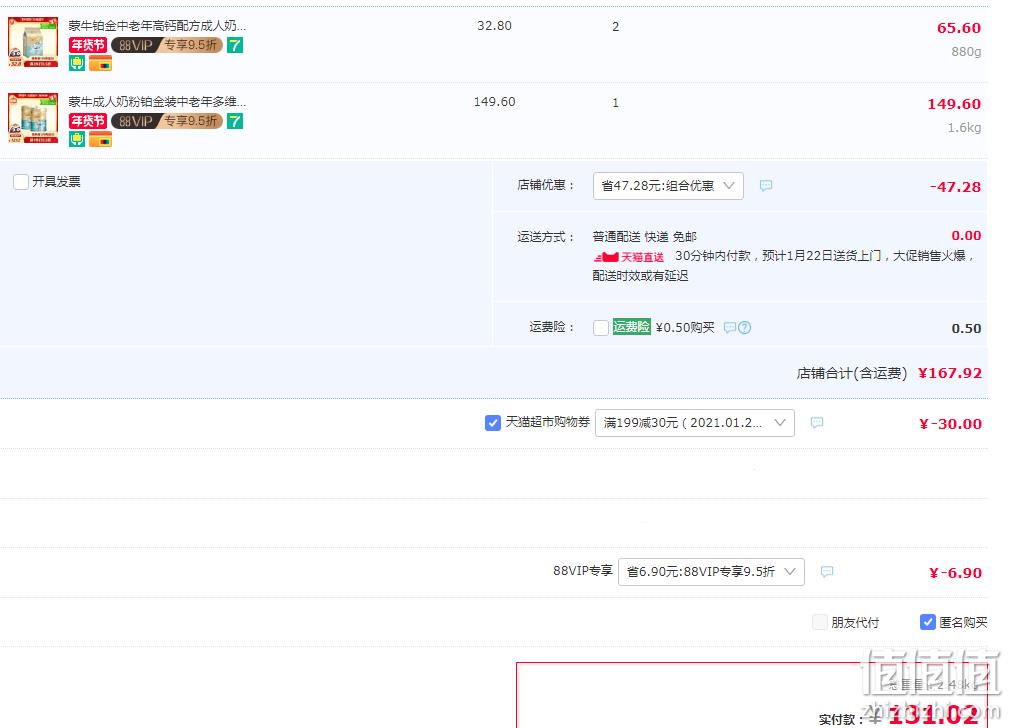Image resolution: width=1010 pixels, height=728 pixels.
Task: Click the 88VIP 专享9.5折 tag on second product
Action: click(167, 121)
